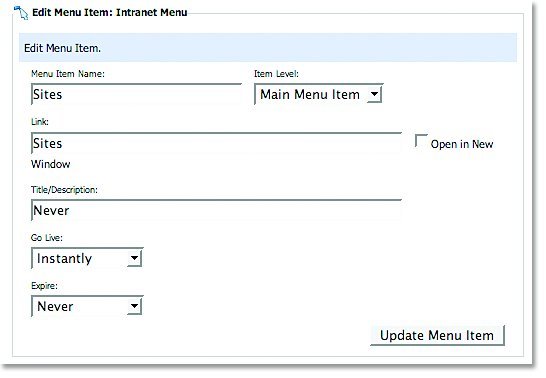
Task: Click the 'Edit Menu Item: Intranet Menu' heading
Action: pyautogui.click(x=110, y=13)
